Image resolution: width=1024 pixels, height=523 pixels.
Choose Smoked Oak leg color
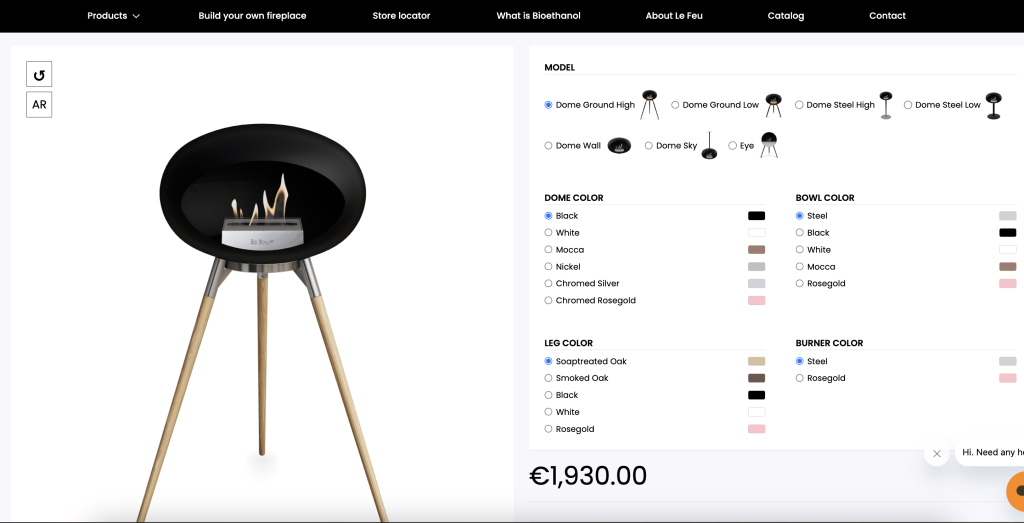click(x=549, y=378)
